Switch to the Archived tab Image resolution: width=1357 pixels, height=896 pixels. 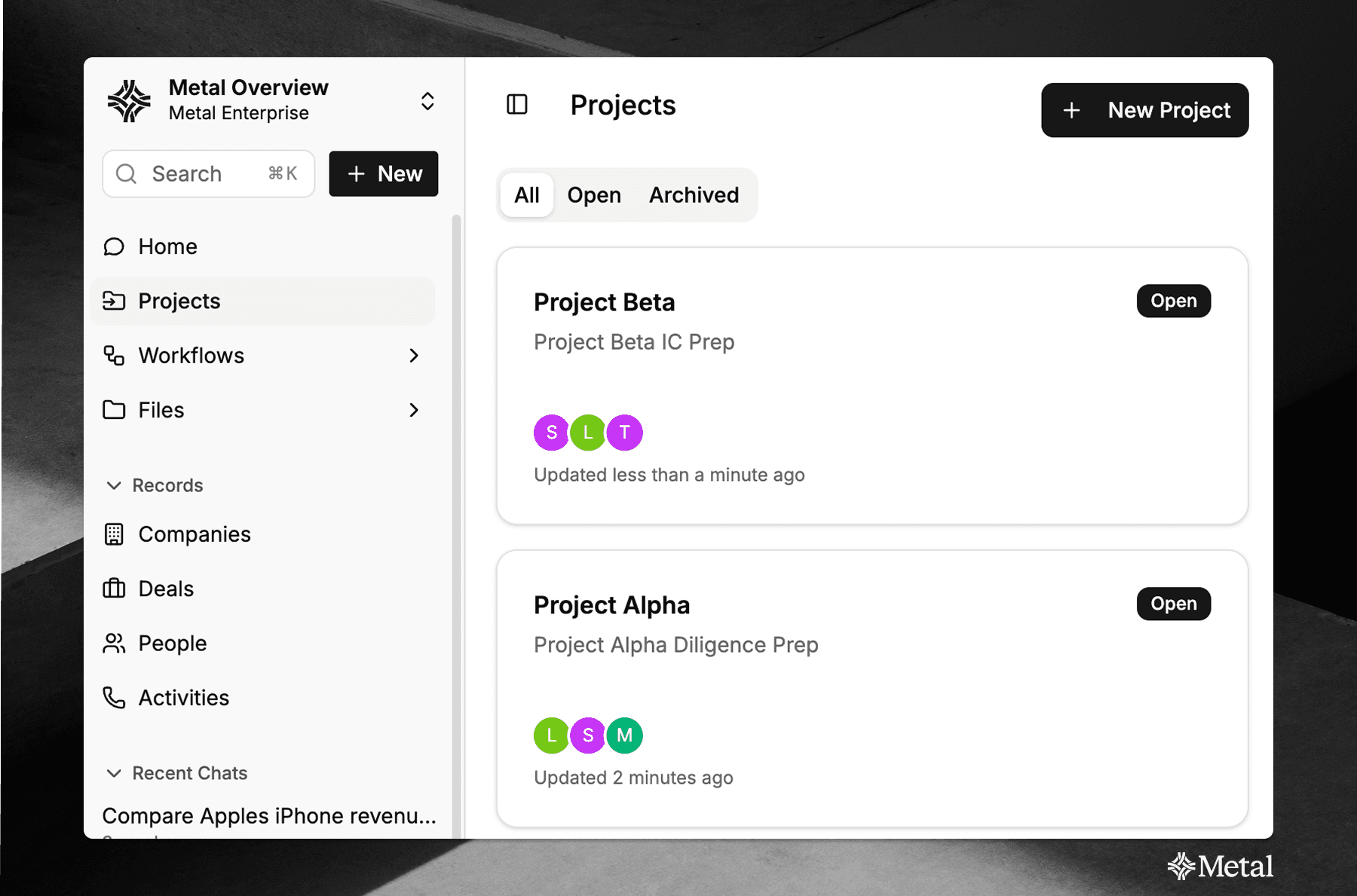694,195
